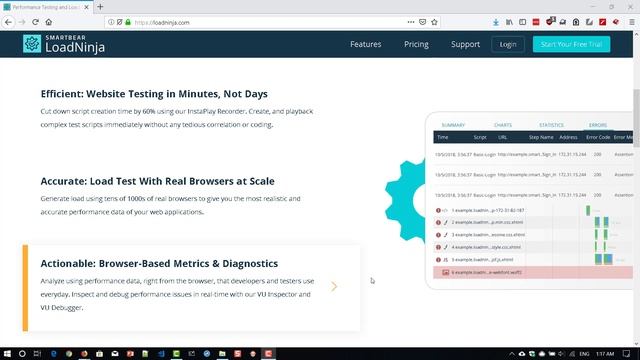Open the Firefox hamburger menu
This screenshot has width=640, height=360.
[x=632, y=22]
